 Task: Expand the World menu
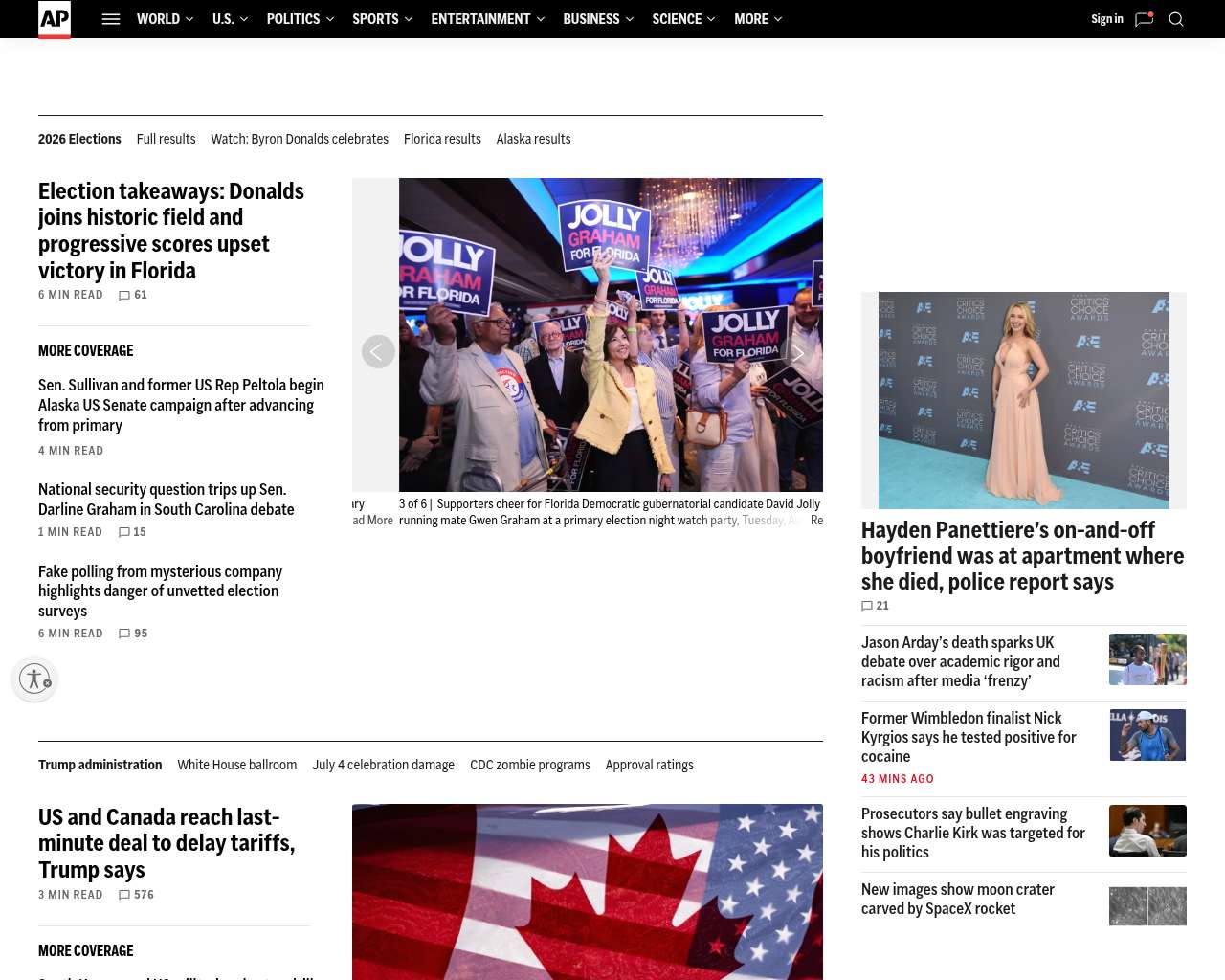point(165,19)
